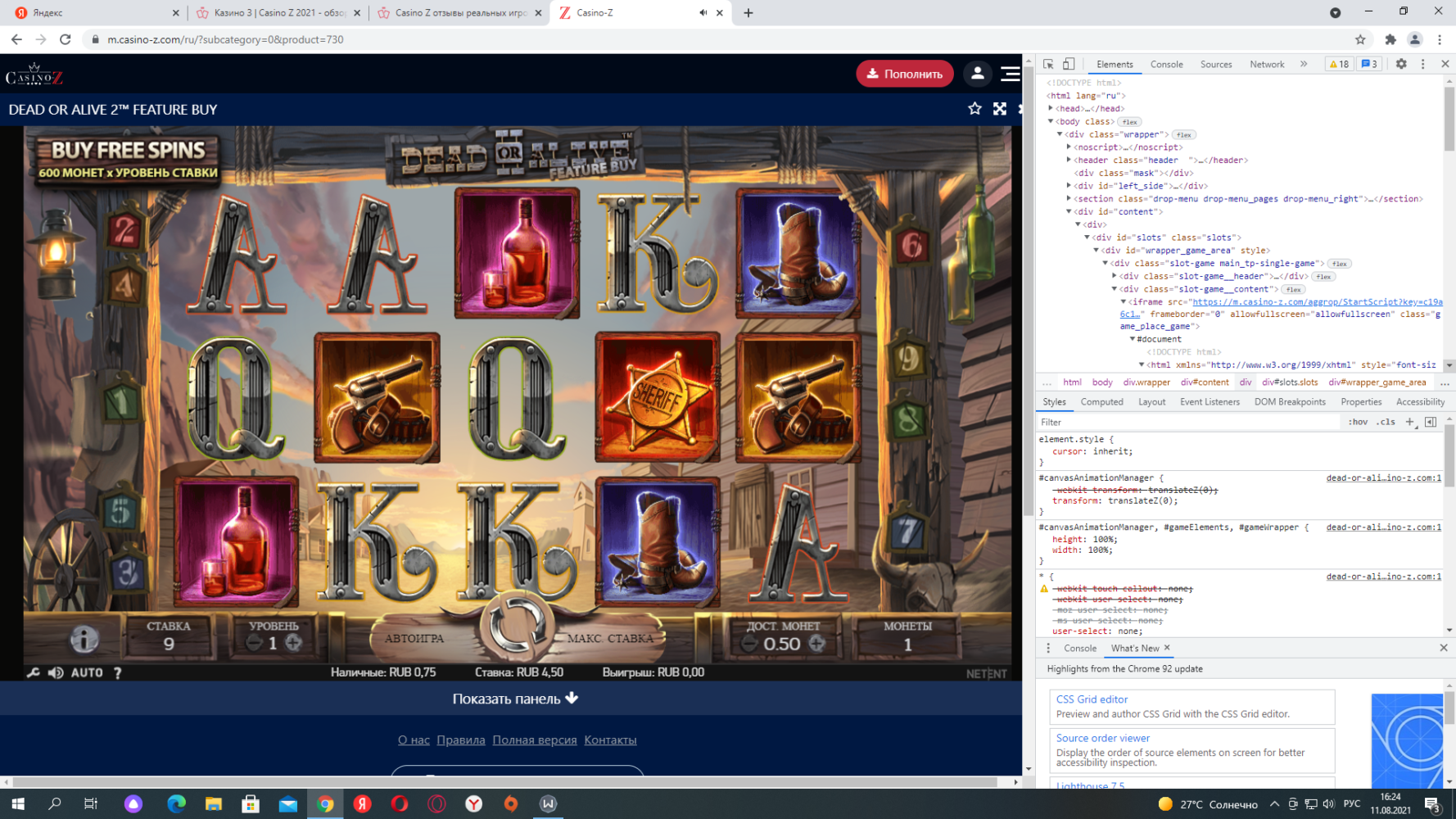Expand the head node in the DOM tree
The image size is (1456, 819).
pos(1051,108)
